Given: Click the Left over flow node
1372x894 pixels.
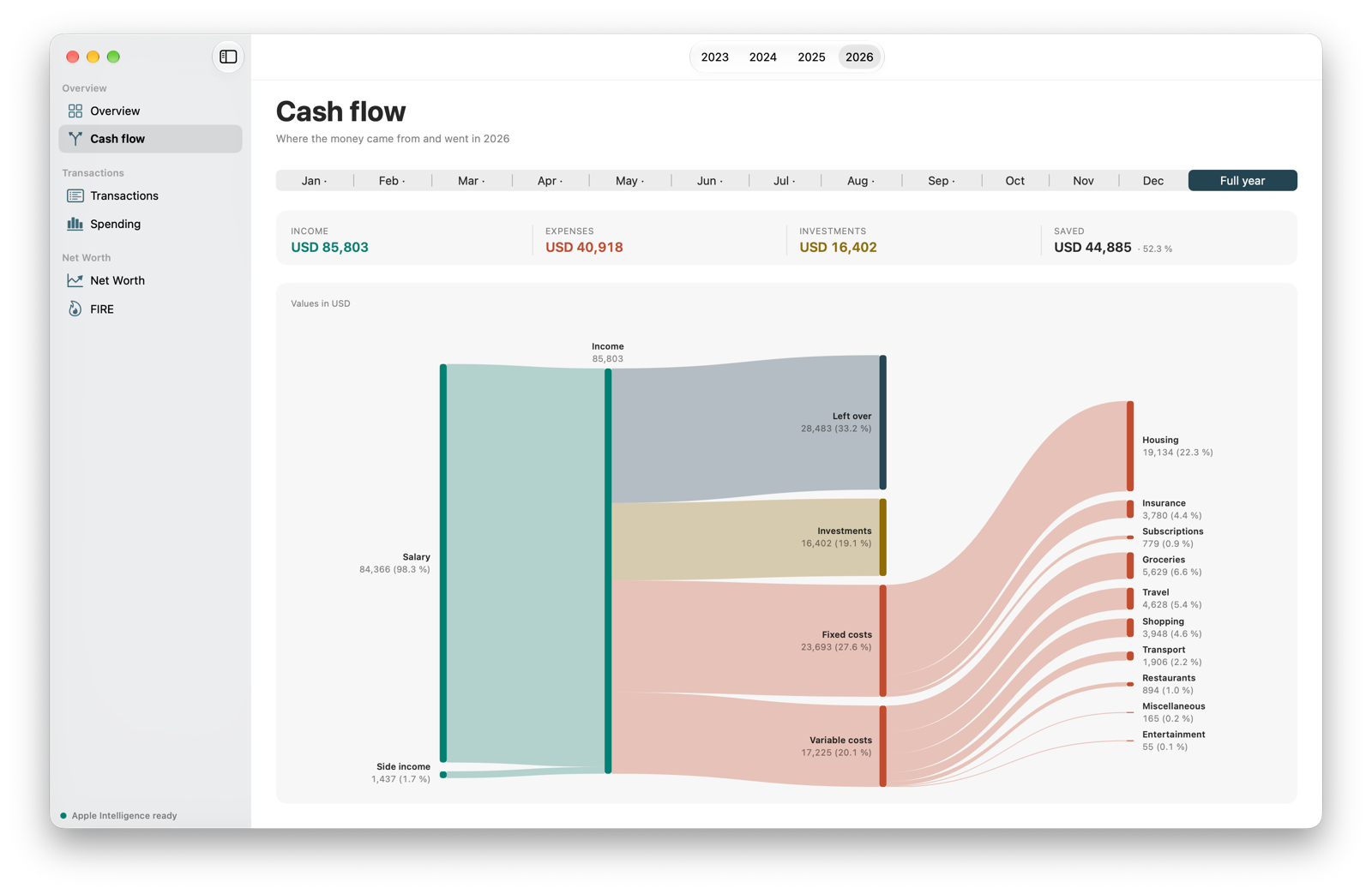Looking at the screenshot, I should coord(883,423).
